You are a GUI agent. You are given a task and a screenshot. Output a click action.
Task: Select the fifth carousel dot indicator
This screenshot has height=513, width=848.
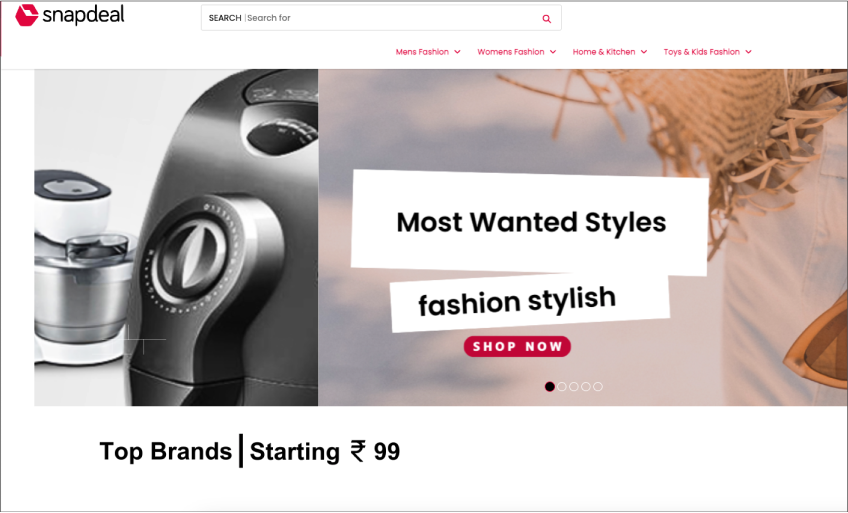[x=598, y=387]
